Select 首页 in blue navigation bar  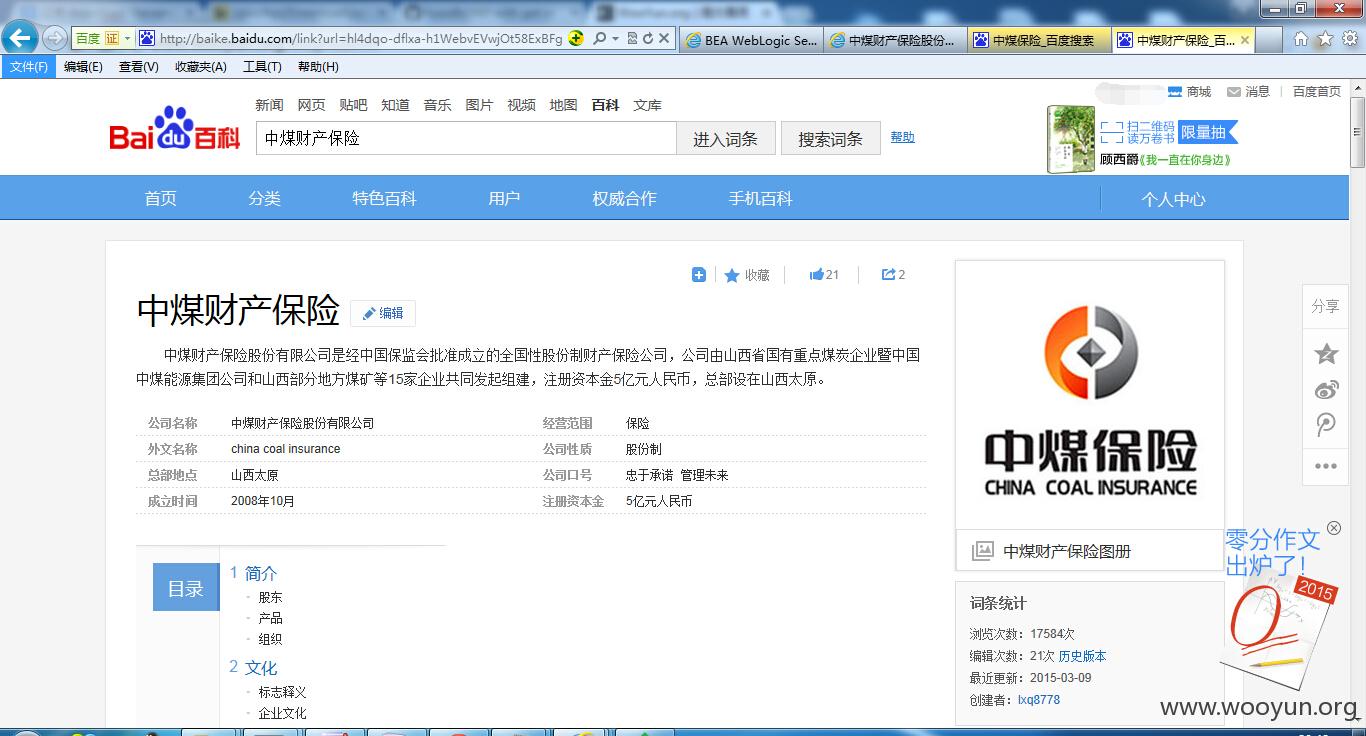pos(160,198)
